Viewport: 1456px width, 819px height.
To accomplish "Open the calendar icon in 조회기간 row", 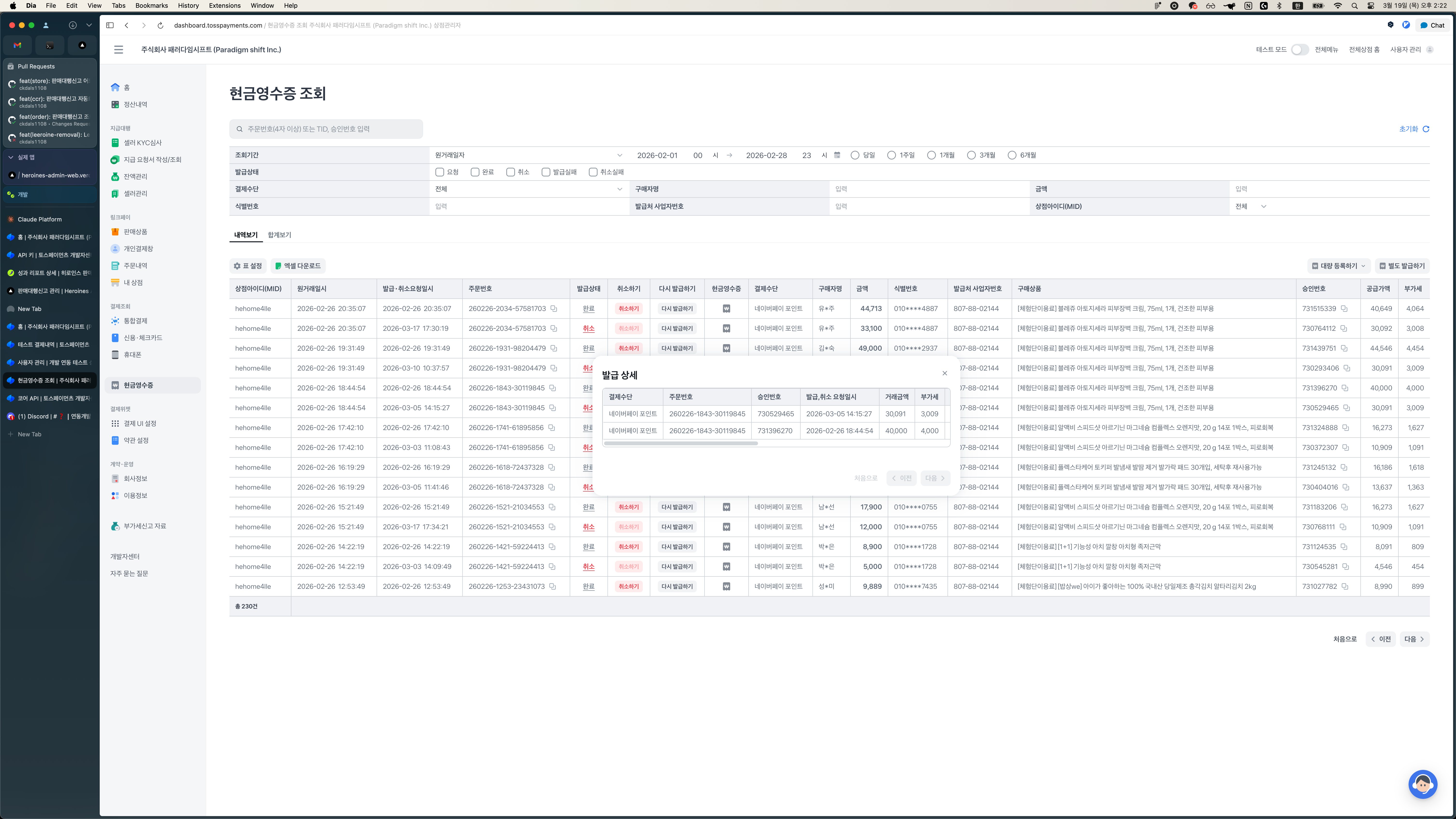I will click(837, 155).
